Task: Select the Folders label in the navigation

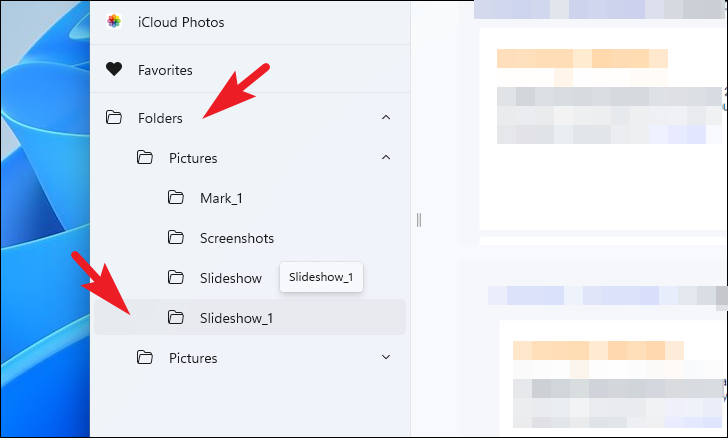Action: click(x=160, y=118)
